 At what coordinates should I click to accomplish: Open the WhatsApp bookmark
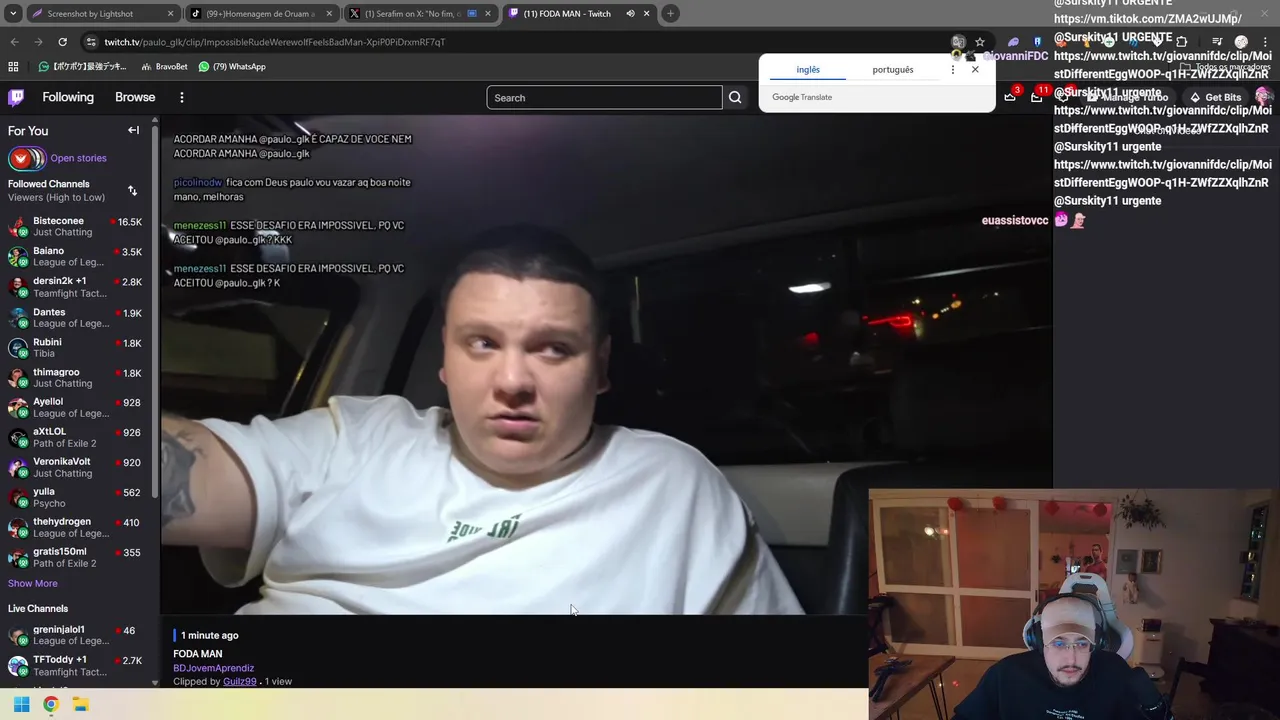[232, 66]
